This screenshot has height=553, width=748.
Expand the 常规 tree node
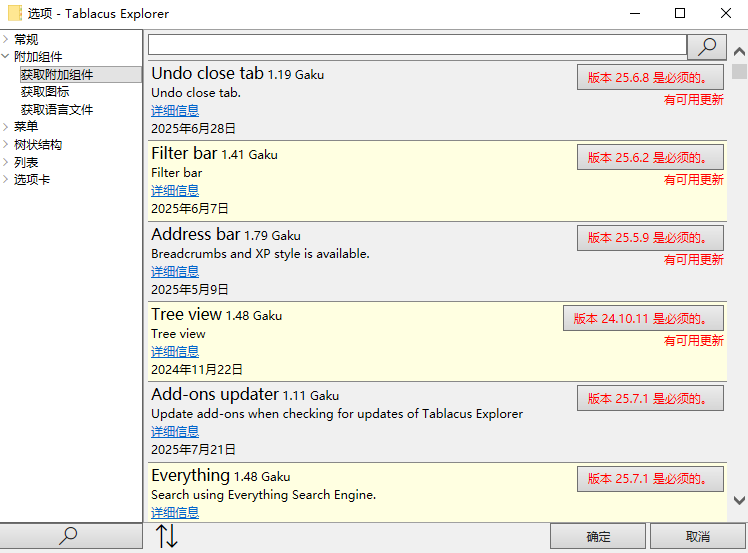click(6, 39)
